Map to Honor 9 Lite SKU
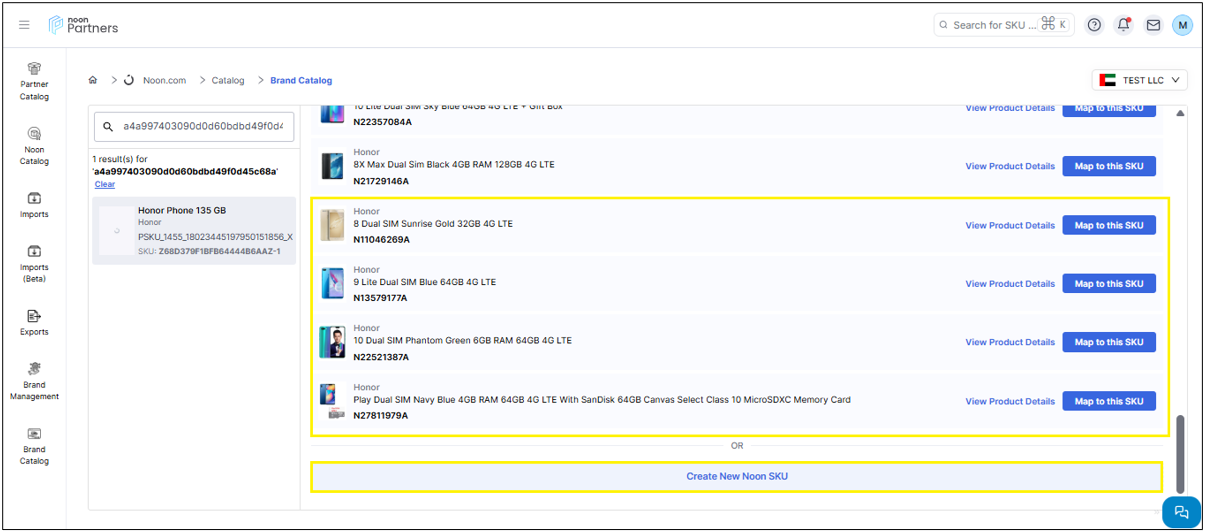 pos(1108,284)
